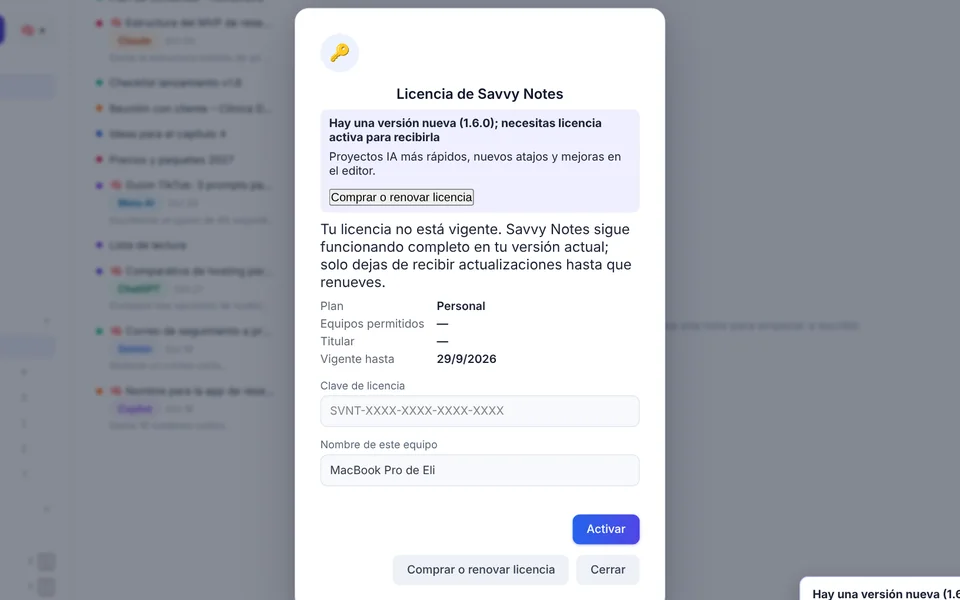Close the dialog with the Cerrar button
The height and width of the screenshot is (600, 960).
(x=607, y=569)
